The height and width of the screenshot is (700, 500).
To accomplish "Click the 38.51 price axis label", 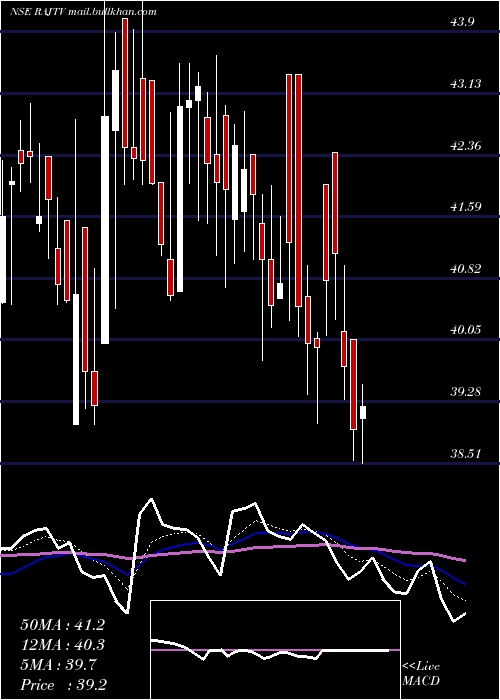I will click(x=466, y=454).
